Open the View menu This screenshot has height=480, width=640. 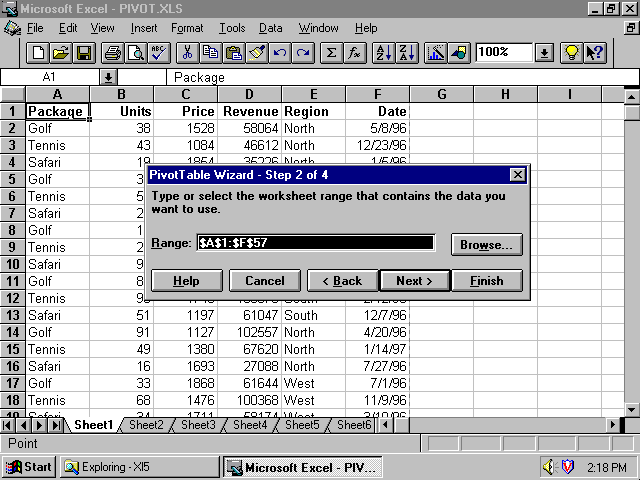[x=102, y=28]
